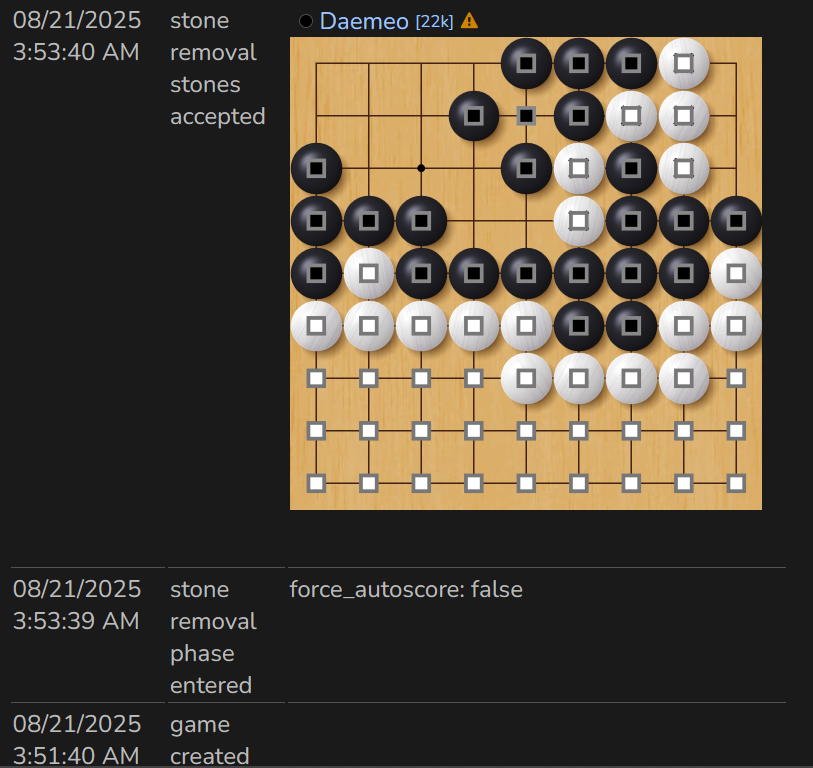Select the only white stone in the top row
813x768 pixels.
tap(684, 63)
